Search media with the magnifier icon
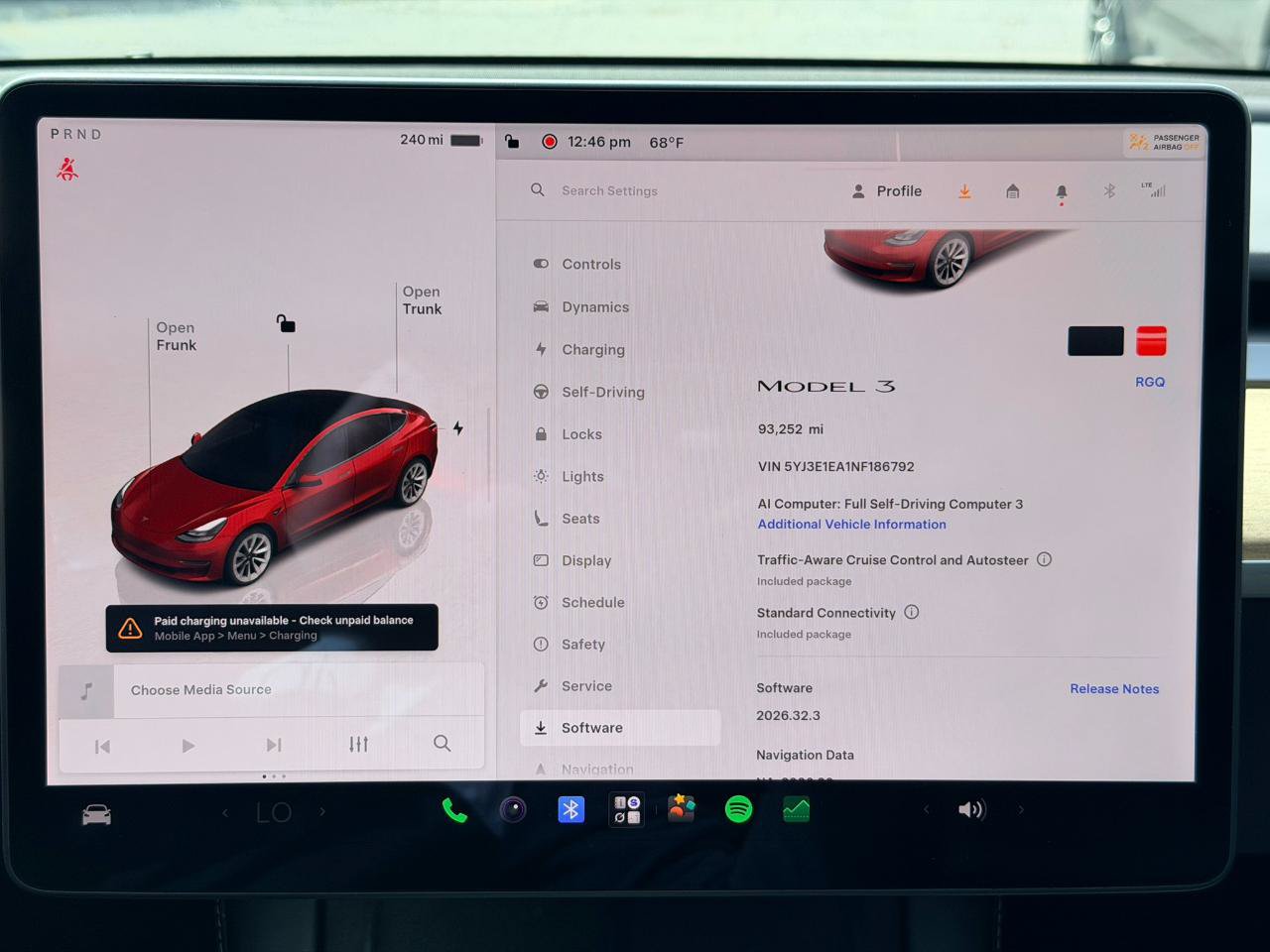 click(x=442, y=743)
